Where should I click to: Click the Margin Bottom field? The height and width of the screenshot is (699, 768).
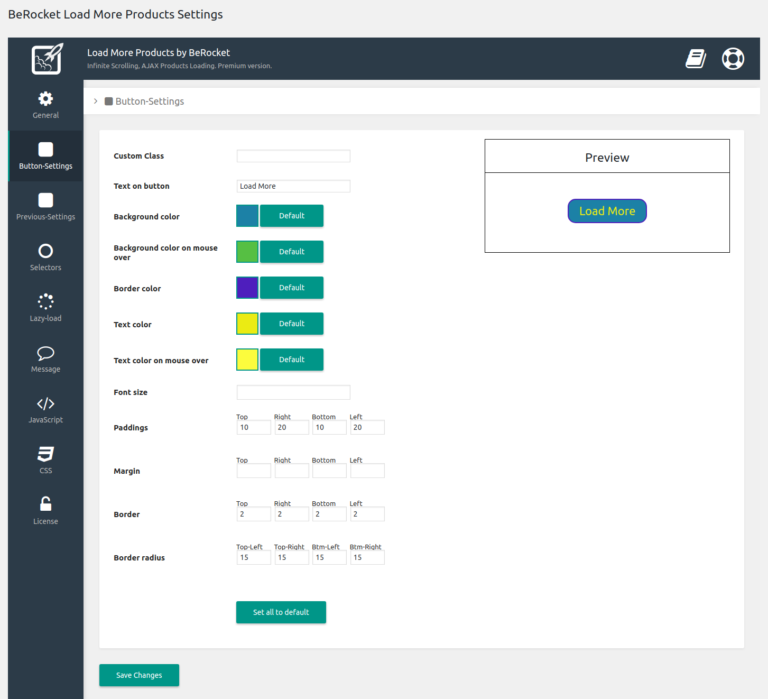[329, 471]
